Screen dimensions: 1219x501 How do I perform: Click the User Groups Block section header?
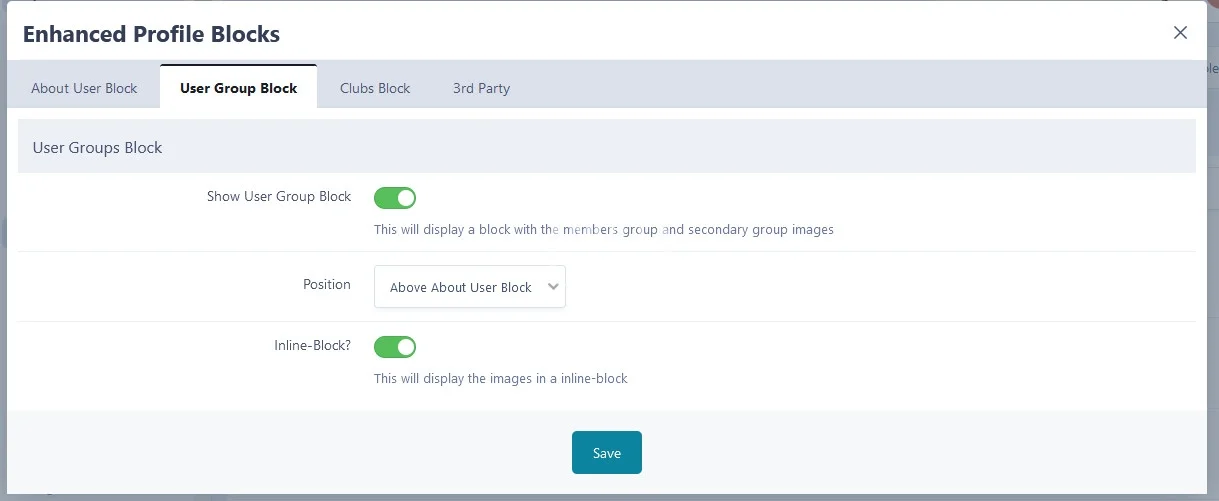pos(98,148)
